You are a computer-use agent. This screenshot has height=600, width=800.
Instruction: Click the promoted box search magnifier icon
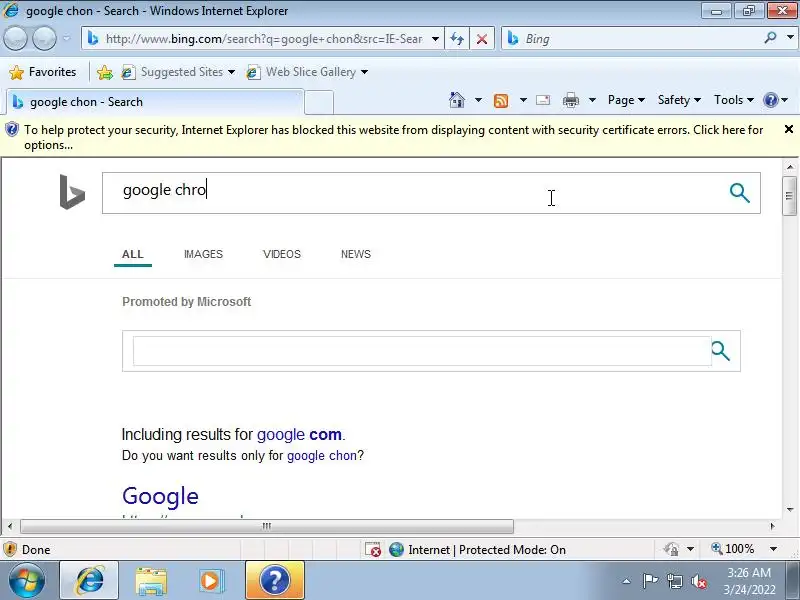[x=720, y=351]
